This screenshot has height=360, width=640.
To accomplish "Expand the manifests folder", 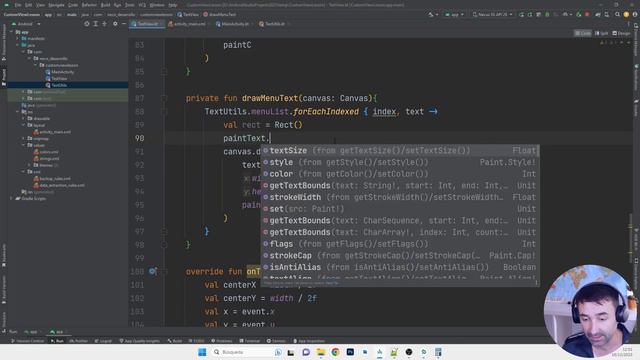I will (18, 38).
